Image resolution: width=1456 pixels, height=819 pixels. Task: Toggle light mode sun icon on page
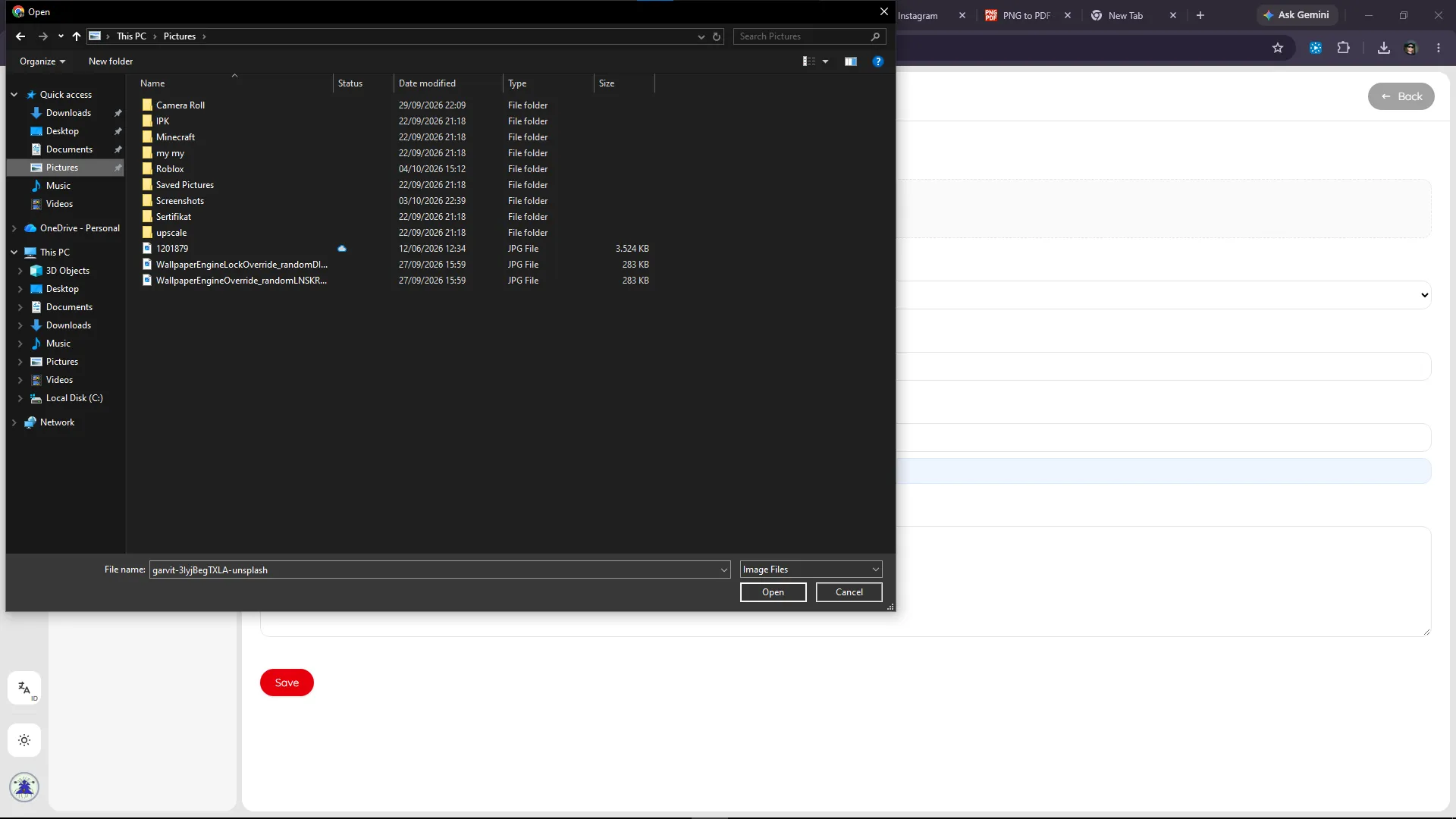click(x=24, y=740)
